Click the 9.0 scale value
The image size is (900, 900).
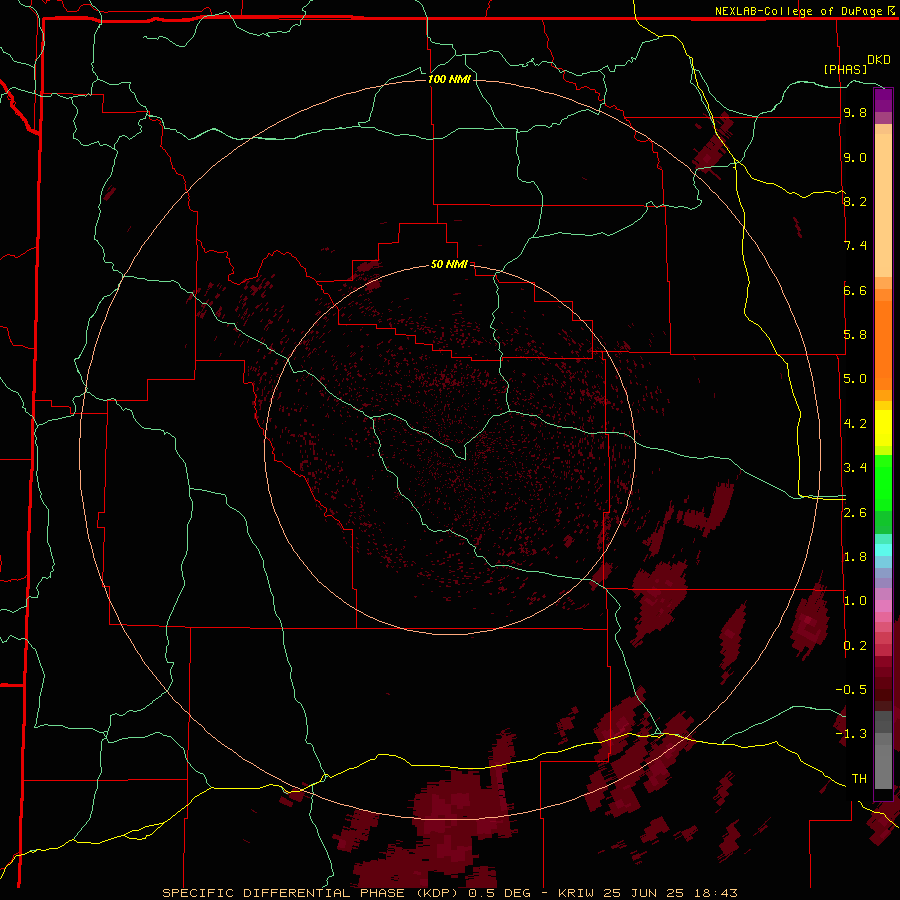point(855,157)
